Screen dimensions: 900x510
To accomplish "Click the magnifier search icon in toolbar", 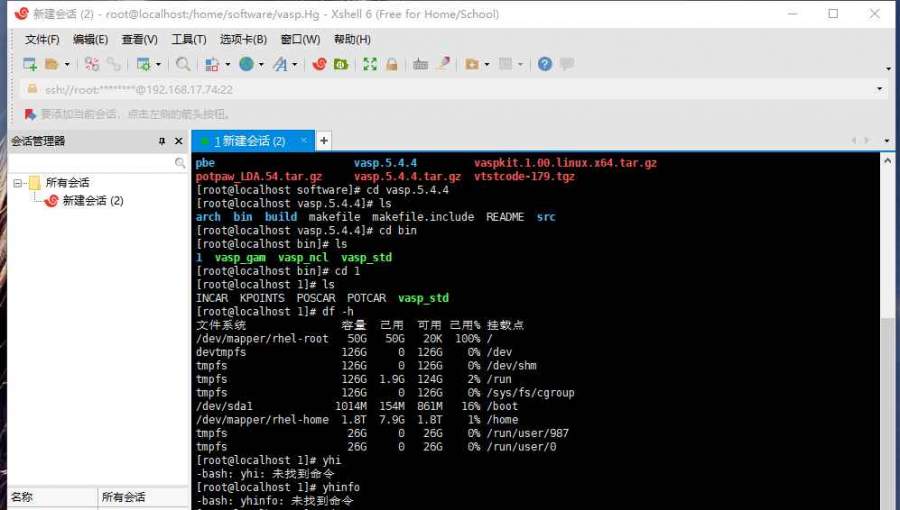I will 183,64.
